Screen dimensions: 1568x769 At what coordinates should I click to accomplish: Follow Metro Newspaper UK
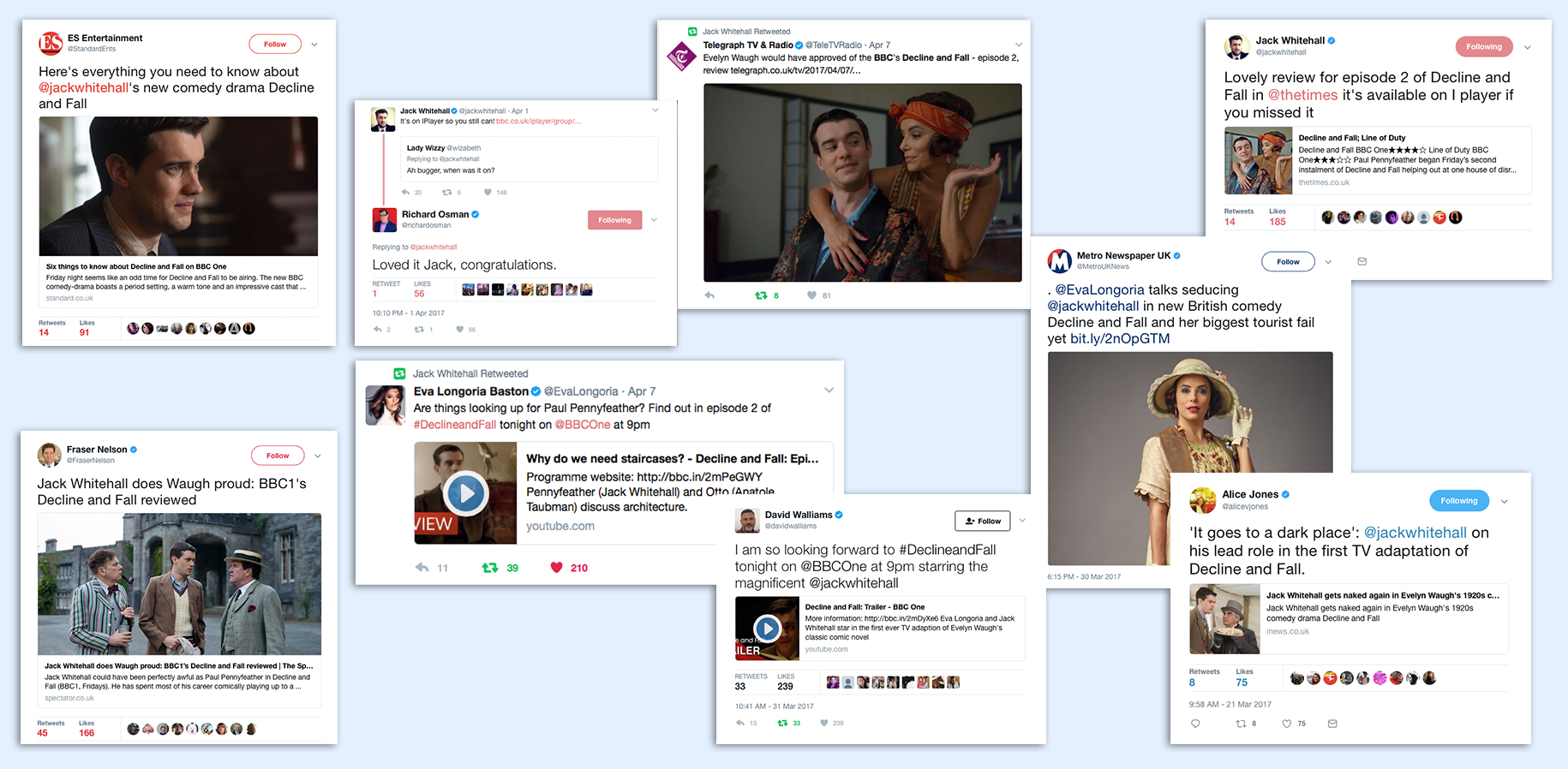(x=1288, y=262)
